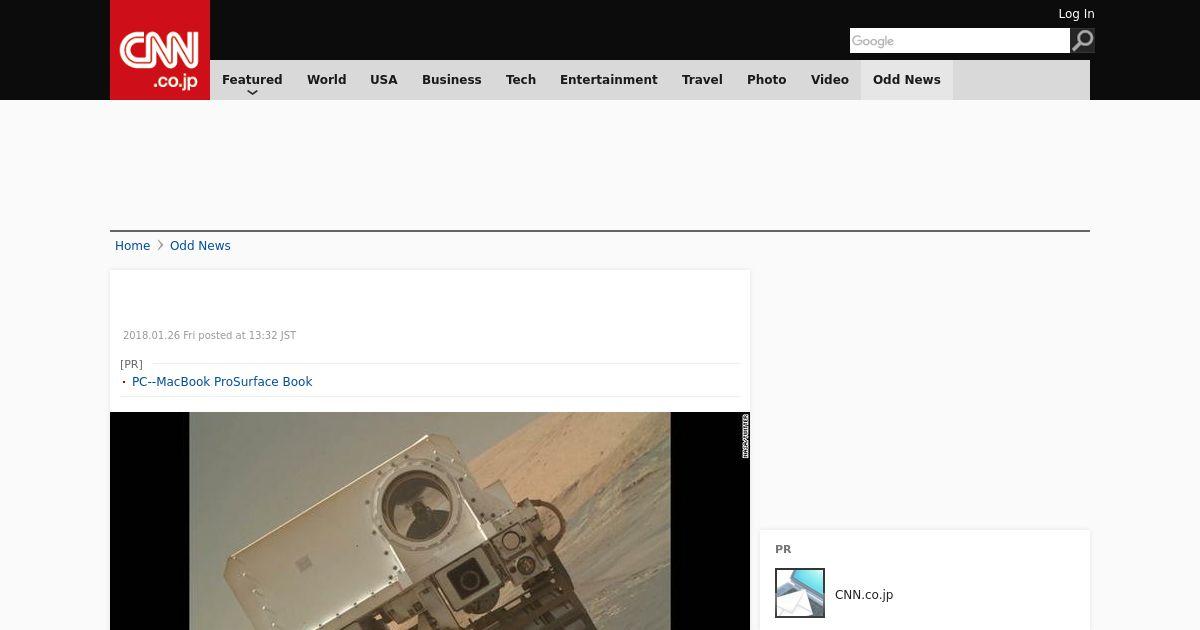Select the Video menu item
1200x630 pixels.
click(830, 80)
